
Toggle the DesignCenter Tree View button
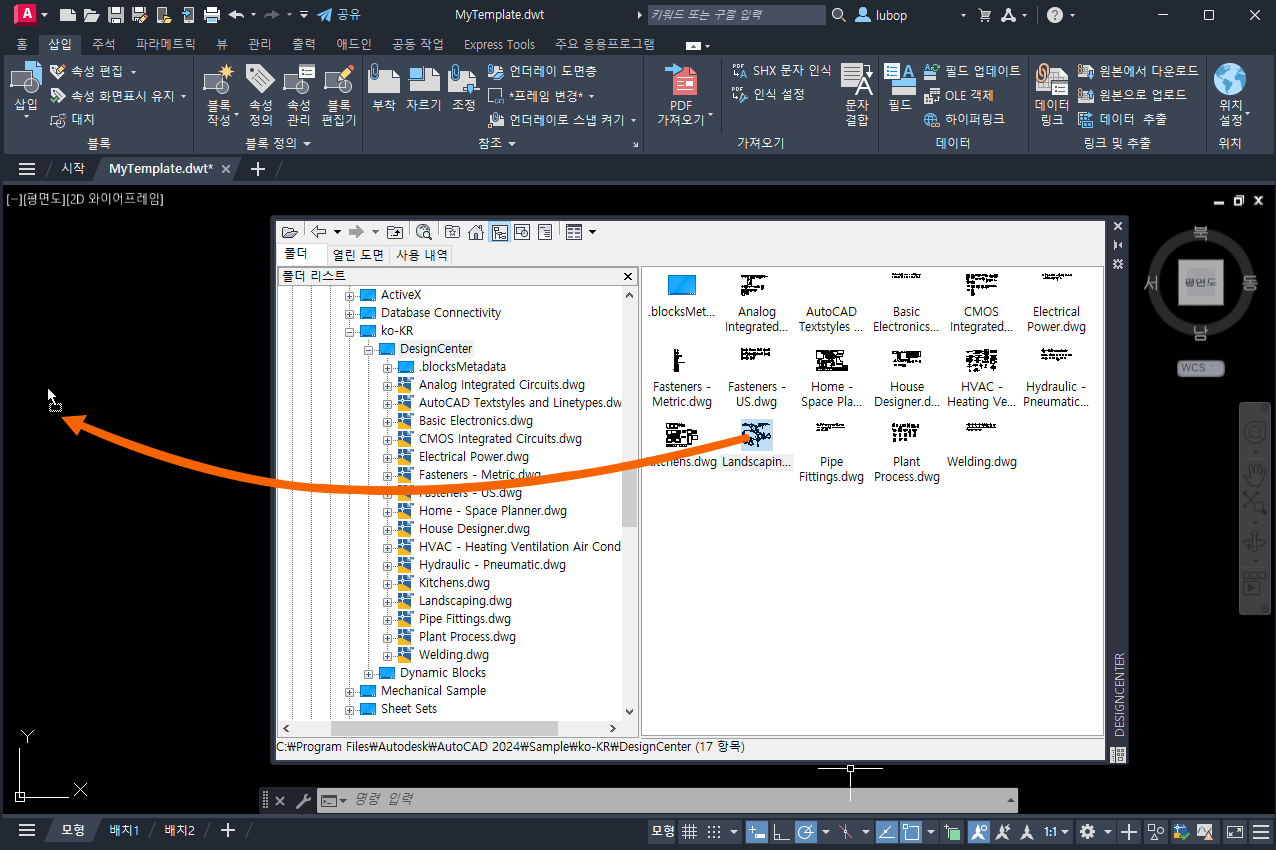(499, 231)
